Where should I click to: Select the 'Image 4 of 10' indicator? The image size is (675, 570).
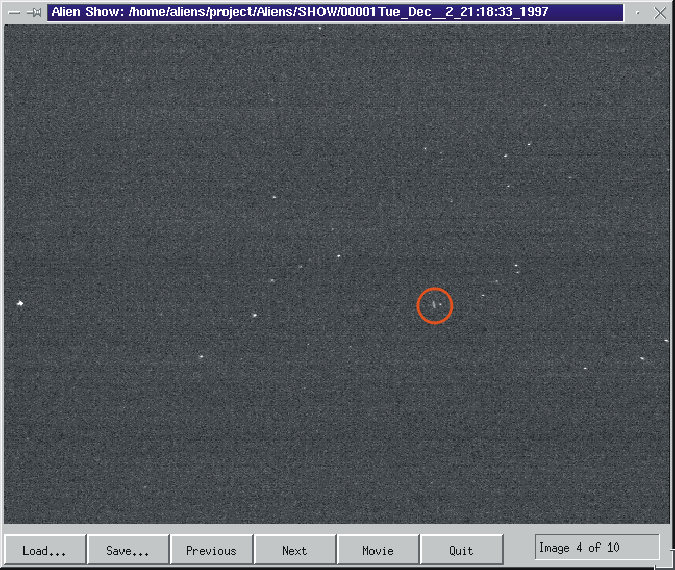(597, 547)
